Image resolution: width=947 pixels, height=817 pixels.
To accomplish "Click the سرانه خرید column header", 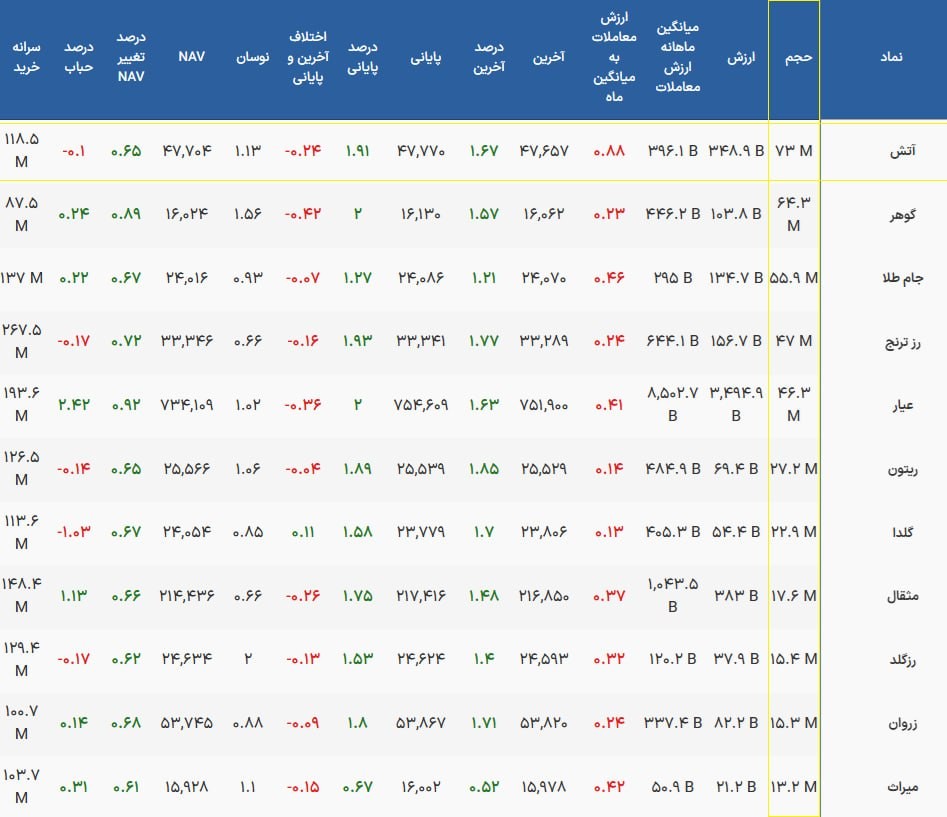I will point(27,57).
